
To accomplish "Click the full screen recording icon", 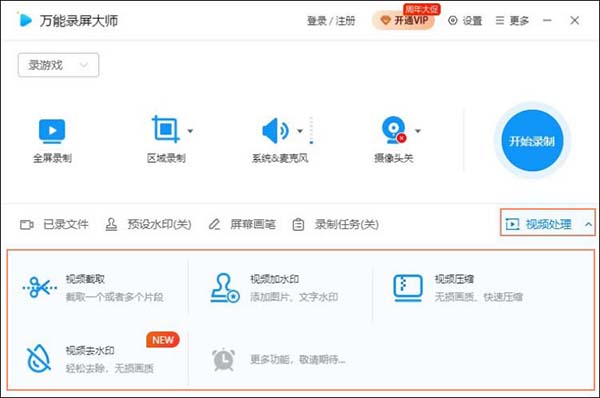I will pyautogui.click(x=52, y=131).
